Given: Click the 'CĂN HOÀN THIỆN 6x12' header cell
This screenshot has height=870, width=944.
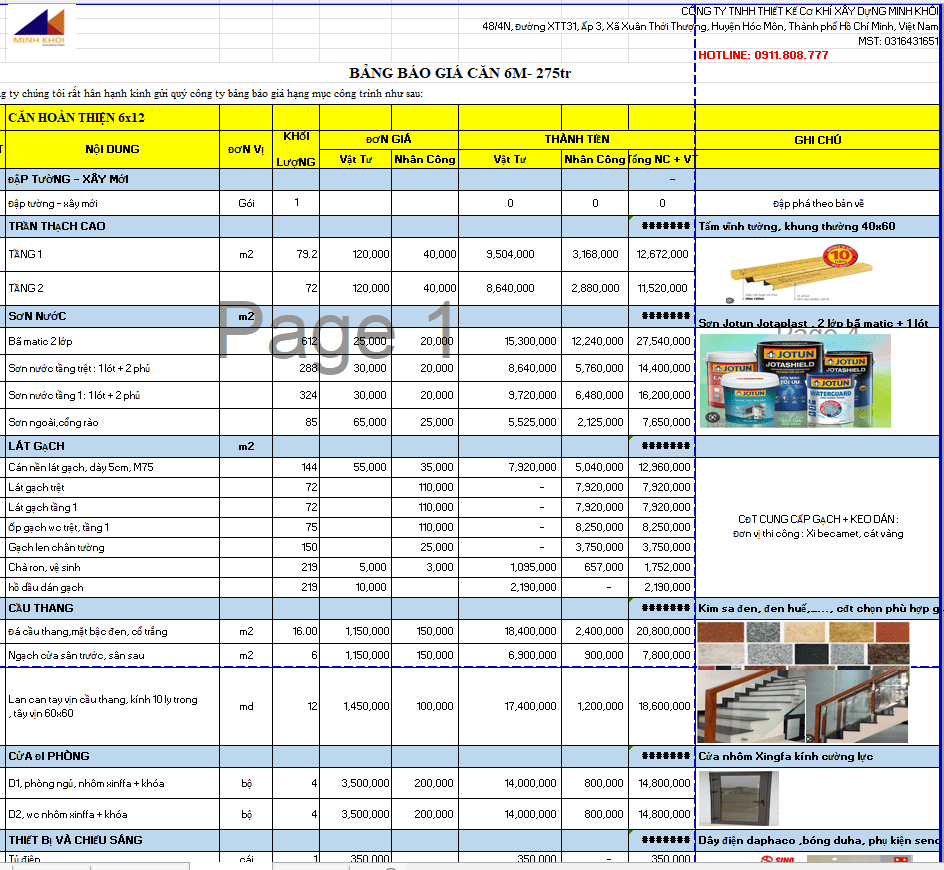Looking at the screenshot, I should (113, 117).
